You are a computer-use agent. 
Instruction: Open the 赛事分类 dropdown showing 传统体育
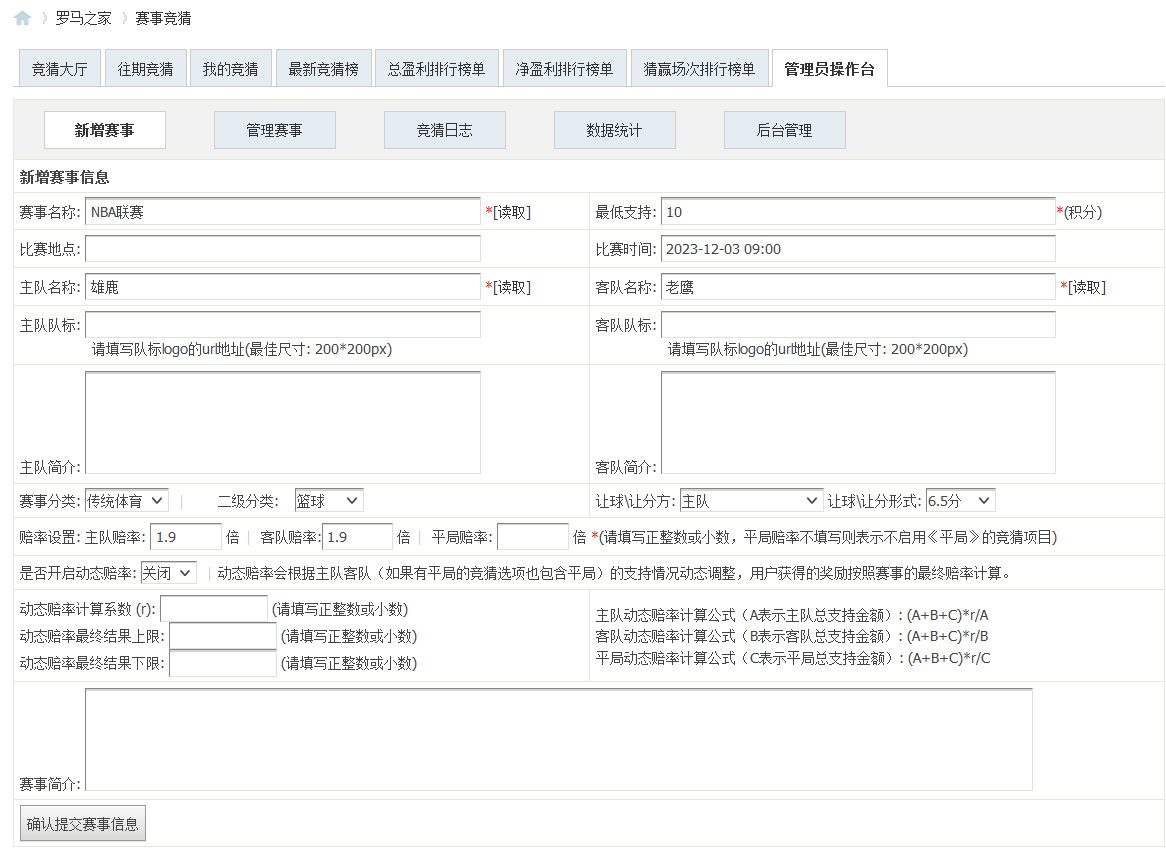click(127, 499)
